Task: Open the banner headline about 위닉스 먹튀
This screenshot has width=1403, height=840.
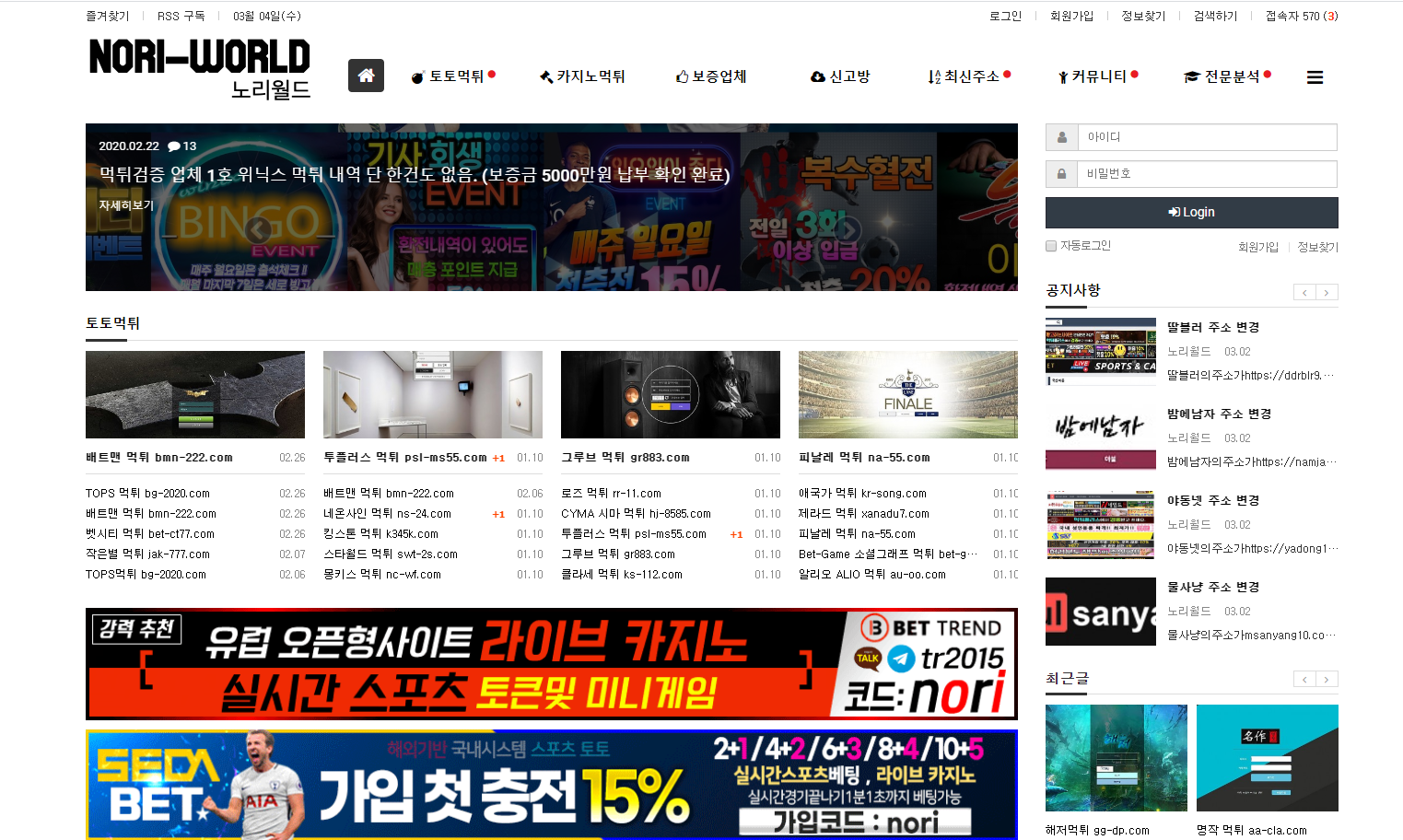Action: click(x=415, y=175)
